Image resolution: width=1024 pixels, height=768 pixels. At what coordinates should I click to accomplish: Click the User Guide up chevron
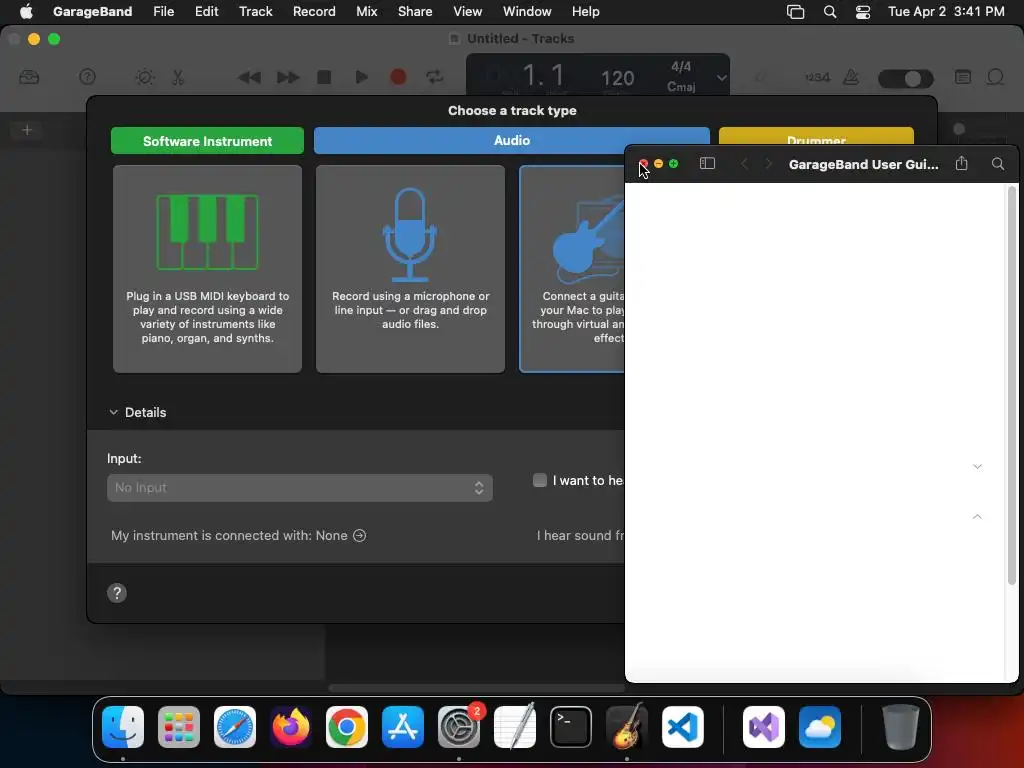pyautogui.click(x=977, y=517)
